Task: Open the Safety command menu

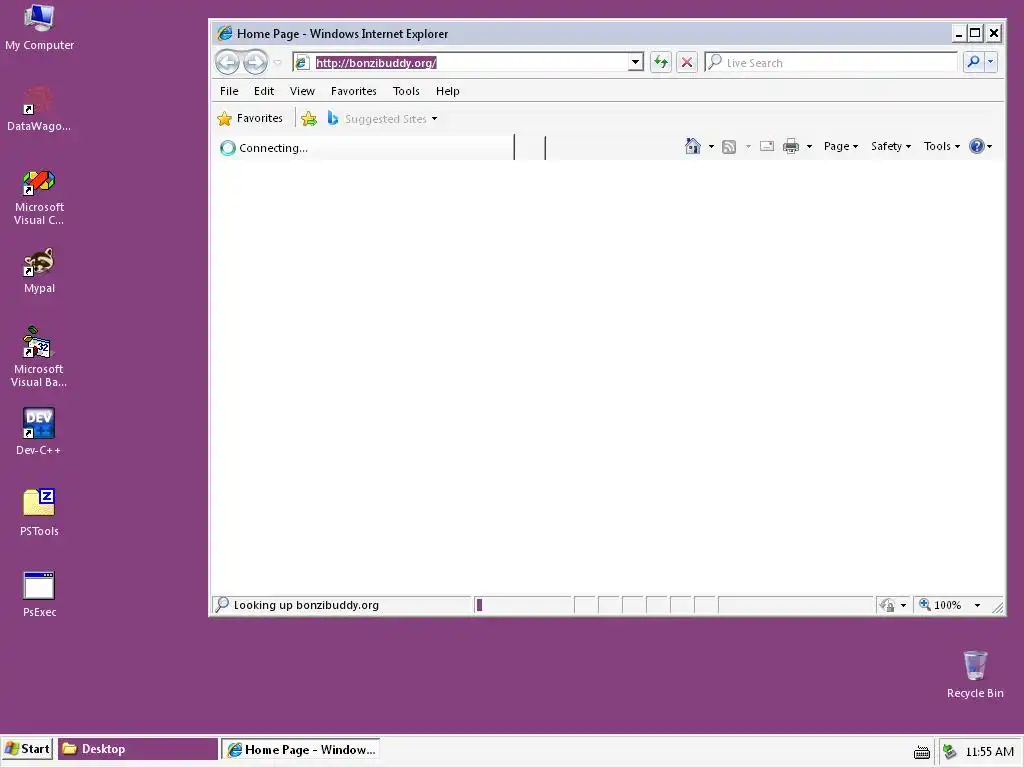Action: pyautogui.click(x=891, y=146)
